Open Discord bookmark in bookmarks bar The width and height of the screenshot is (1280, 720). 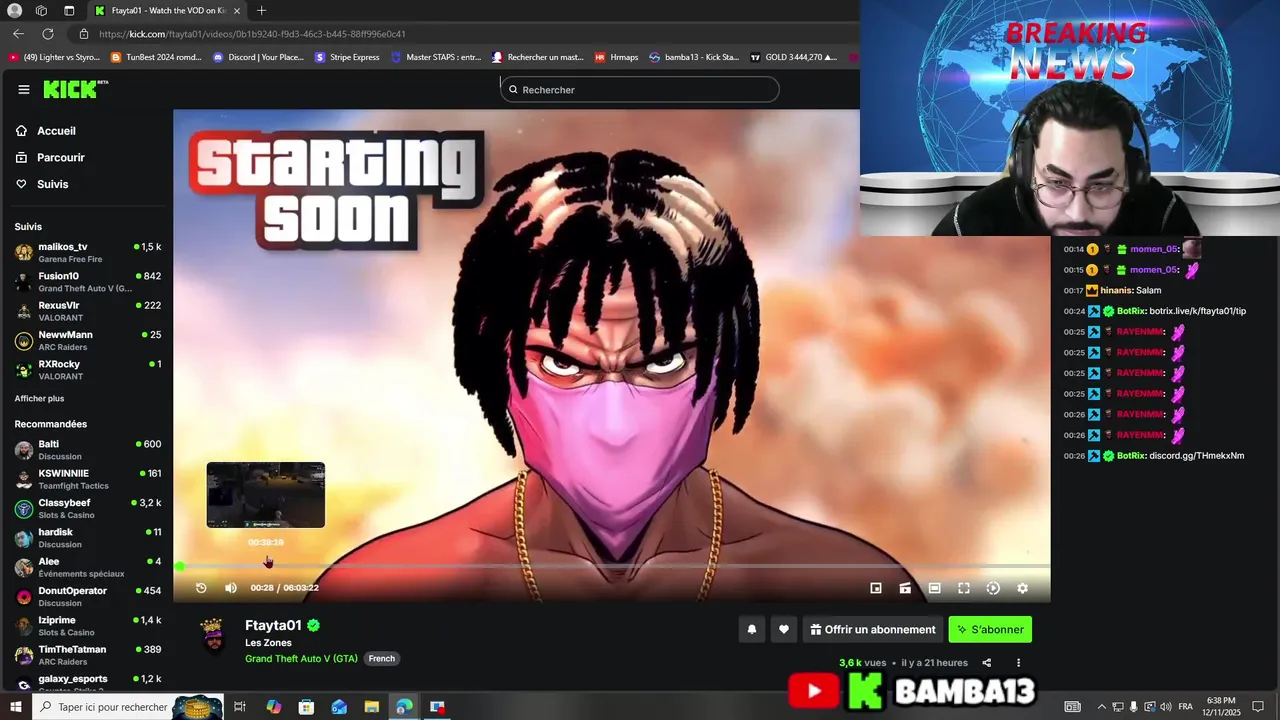click(x=258, y=57)
